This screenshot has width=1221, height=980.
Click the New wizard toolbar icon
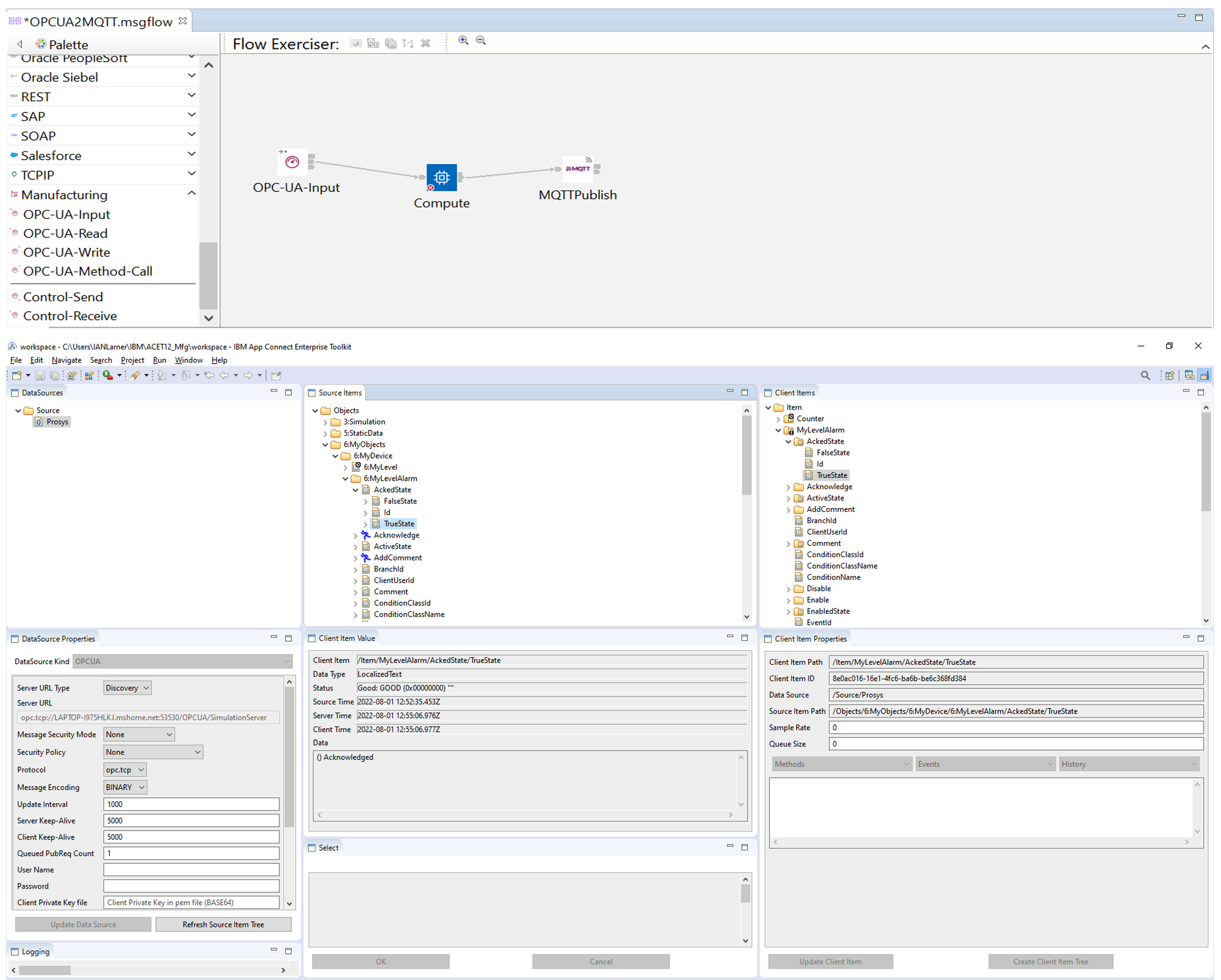tap(16, 376)
